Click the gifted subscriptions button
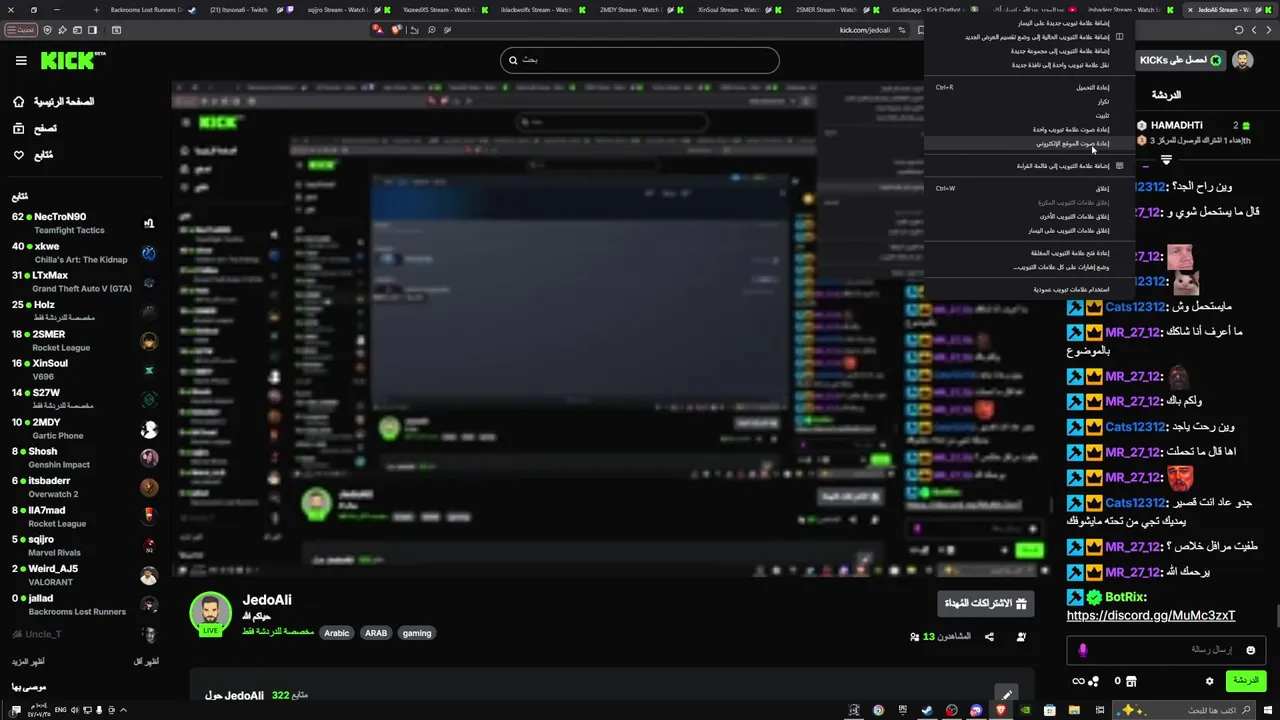Viewport: 1280px width, 720px height. tap(986, 603)
